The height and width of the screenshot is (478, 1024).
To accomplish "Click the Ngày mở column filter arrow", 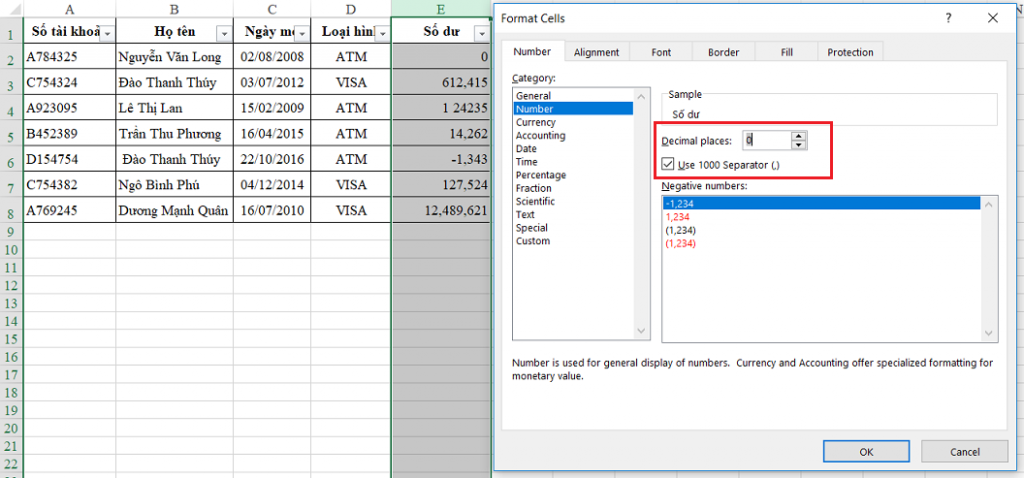I will coord(300,33).
